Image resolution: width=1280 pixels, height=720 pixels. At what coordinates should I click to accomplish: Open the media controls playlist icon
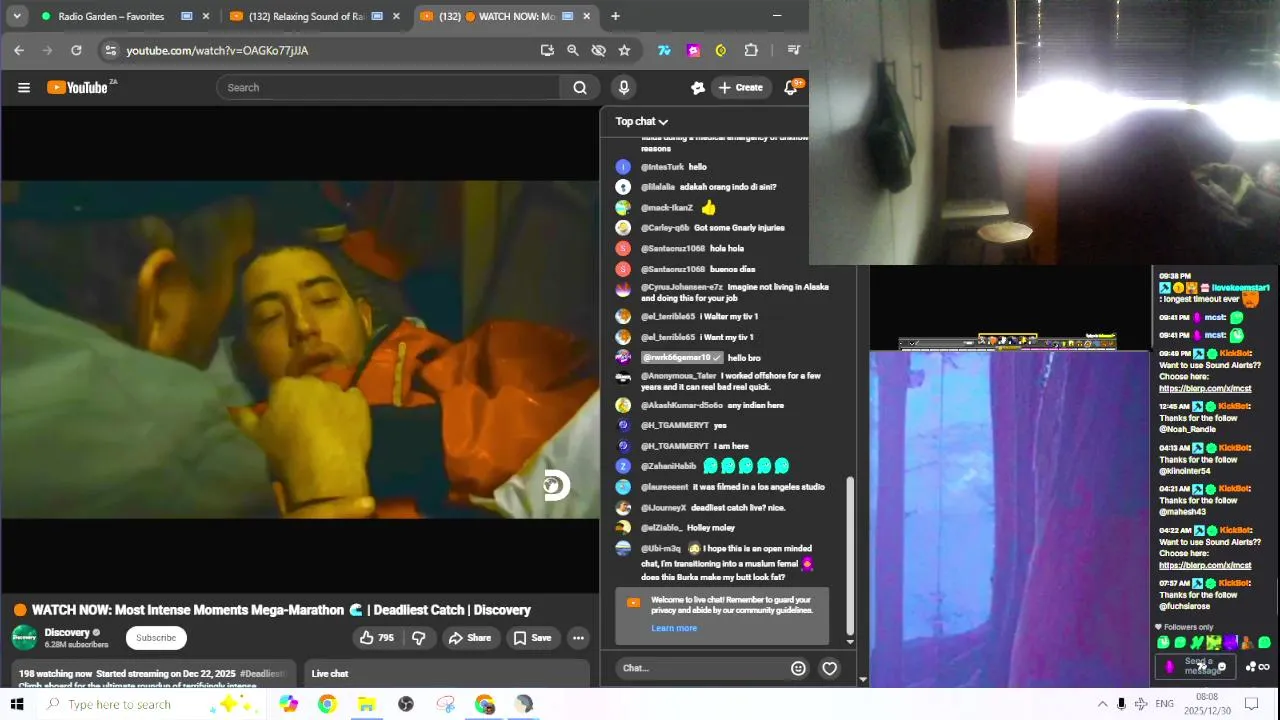click(794, 50)
